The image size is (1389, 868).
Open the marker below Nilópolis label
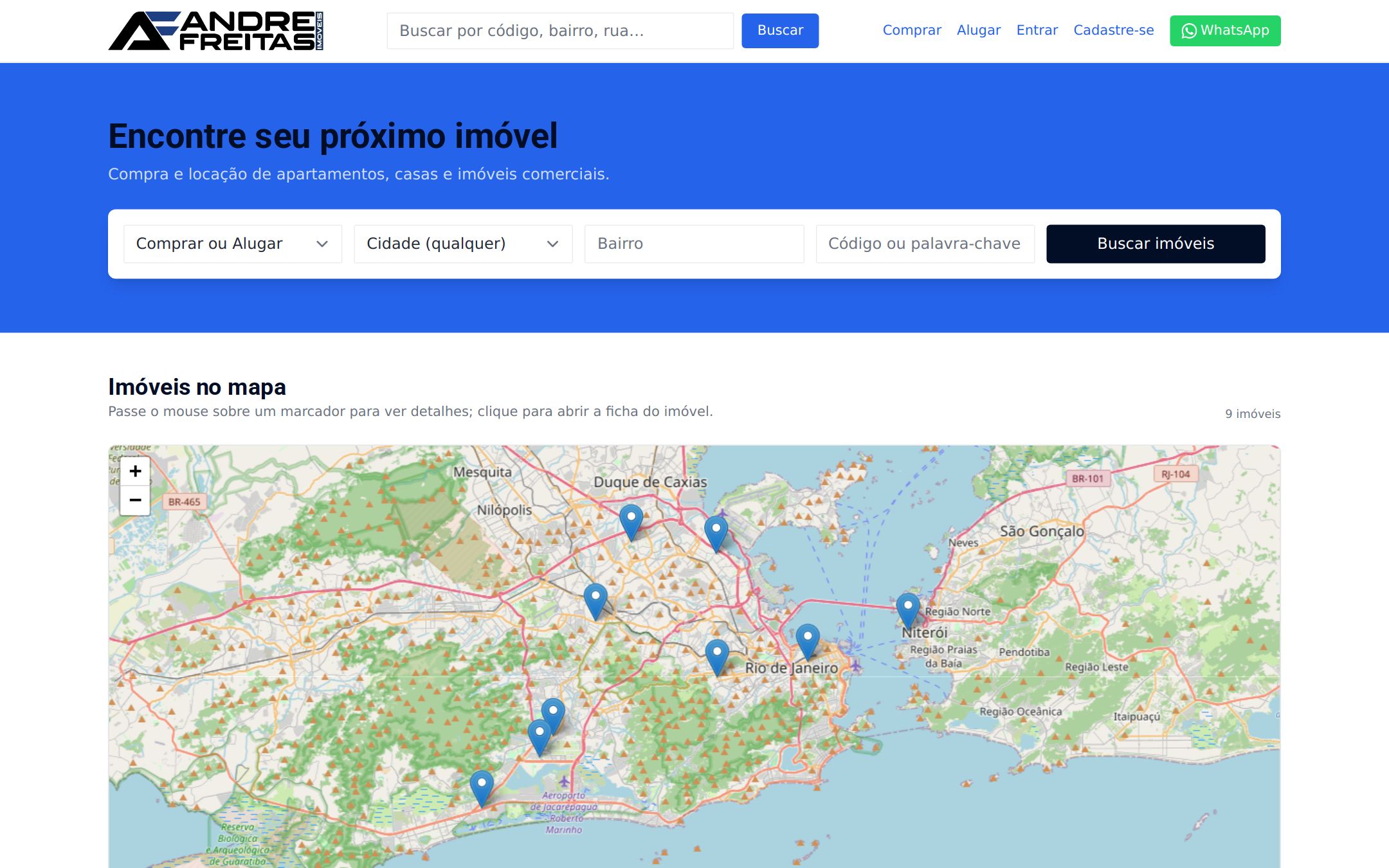click(595, 602)
